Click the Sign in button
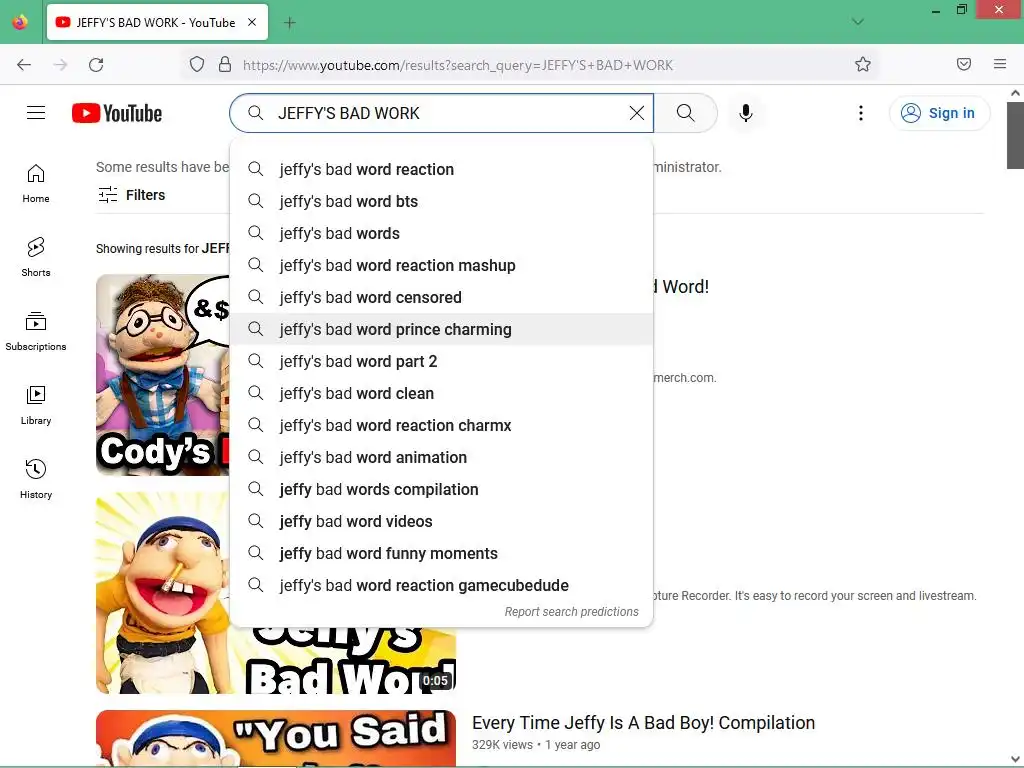This screenshot has width=1024, height=768. click(x=939, y=113)
